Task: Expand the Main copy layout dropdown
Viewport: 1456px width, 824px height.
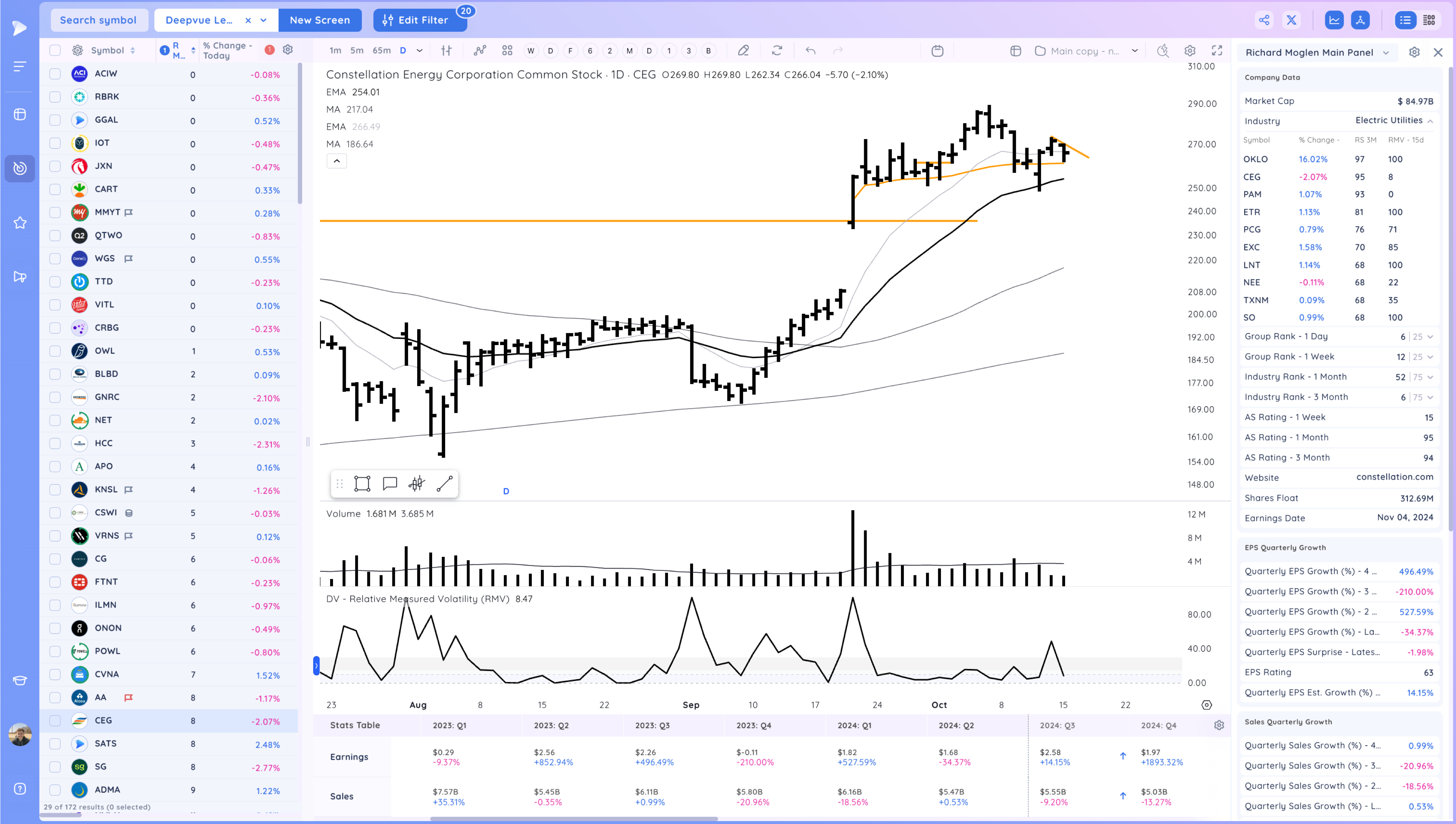Action: [x=1135, y=51]
